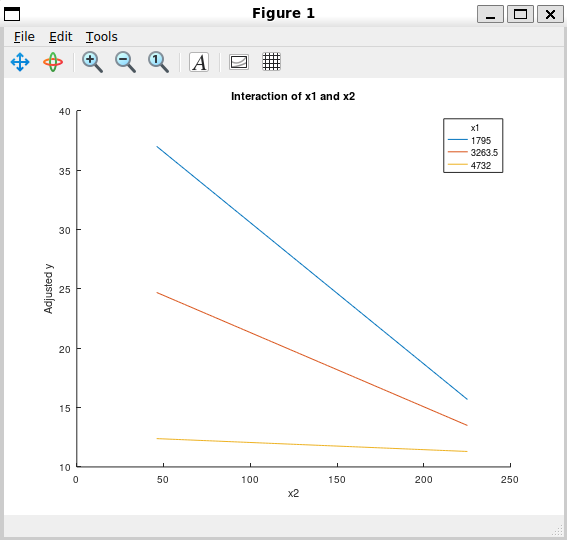Viewport: 567px width, 540px height.
Task: Click the legend entry 1795
Action: click(x=481, y=140)
